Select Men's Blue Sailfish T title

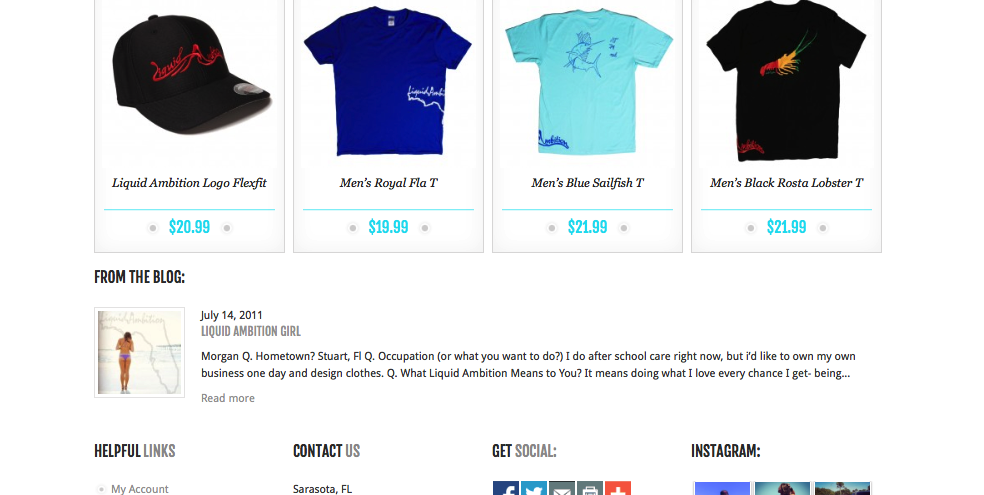tap(587, 183)
